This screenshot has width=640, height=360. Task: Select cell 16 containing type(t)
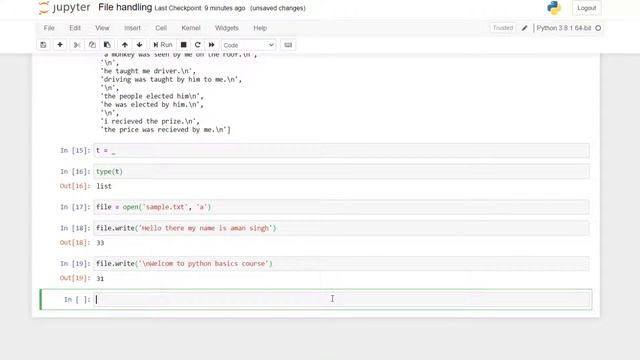point(341,171)
